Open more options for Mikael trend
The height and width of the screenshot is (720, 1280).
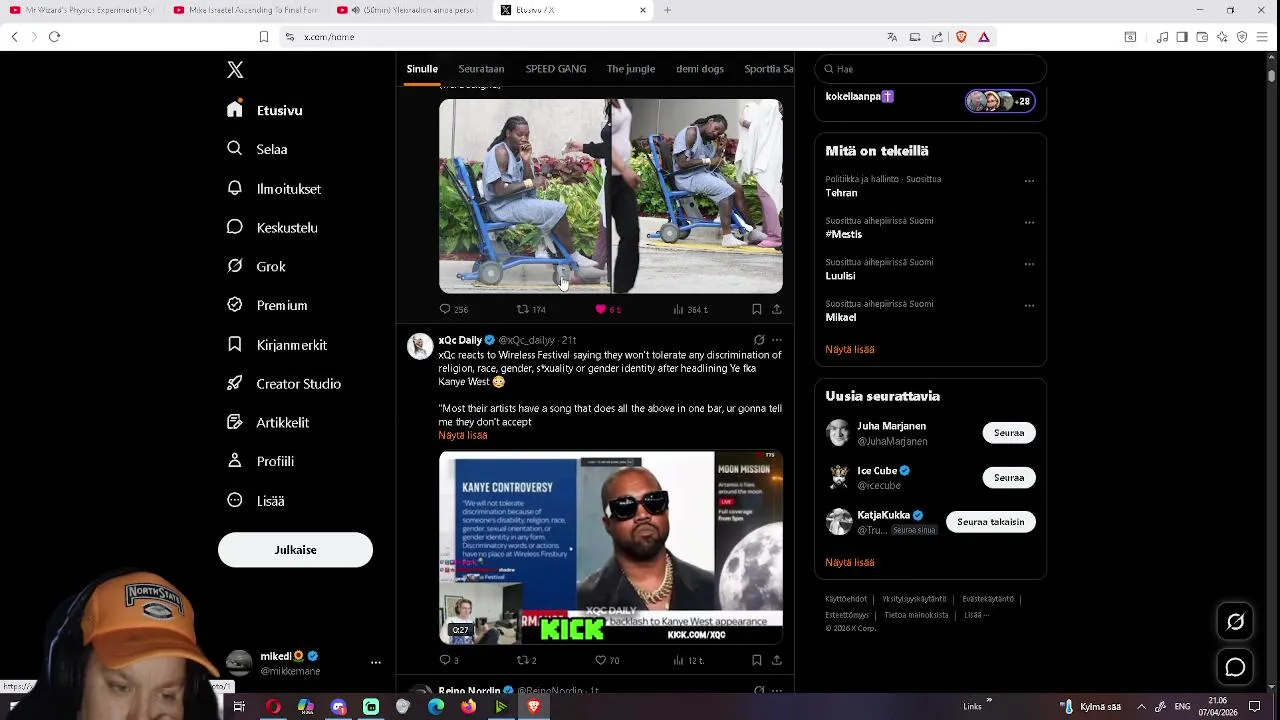1029,305
